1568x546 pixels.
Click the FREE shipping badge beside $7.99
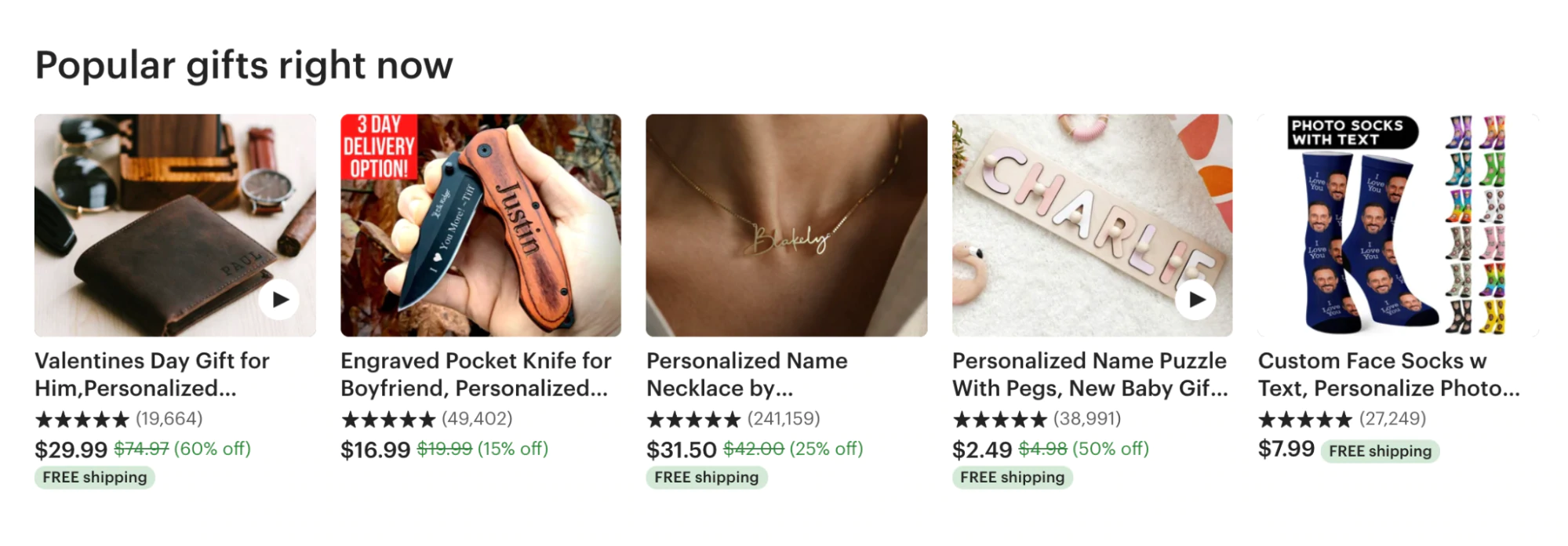[1380, 451]
